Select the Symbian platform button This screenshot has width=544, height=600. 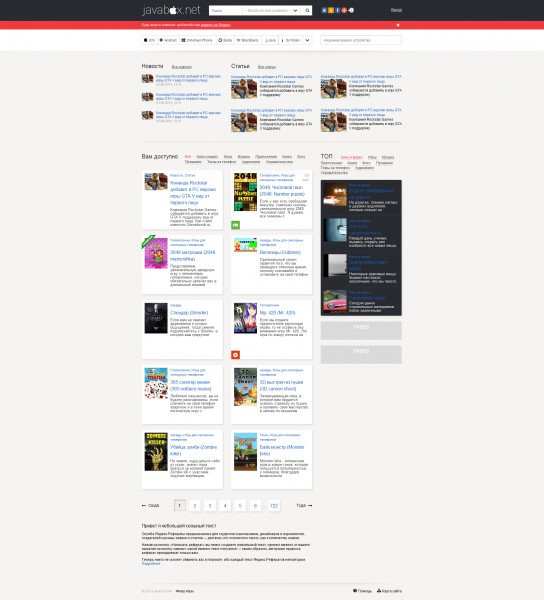[291, 40]
